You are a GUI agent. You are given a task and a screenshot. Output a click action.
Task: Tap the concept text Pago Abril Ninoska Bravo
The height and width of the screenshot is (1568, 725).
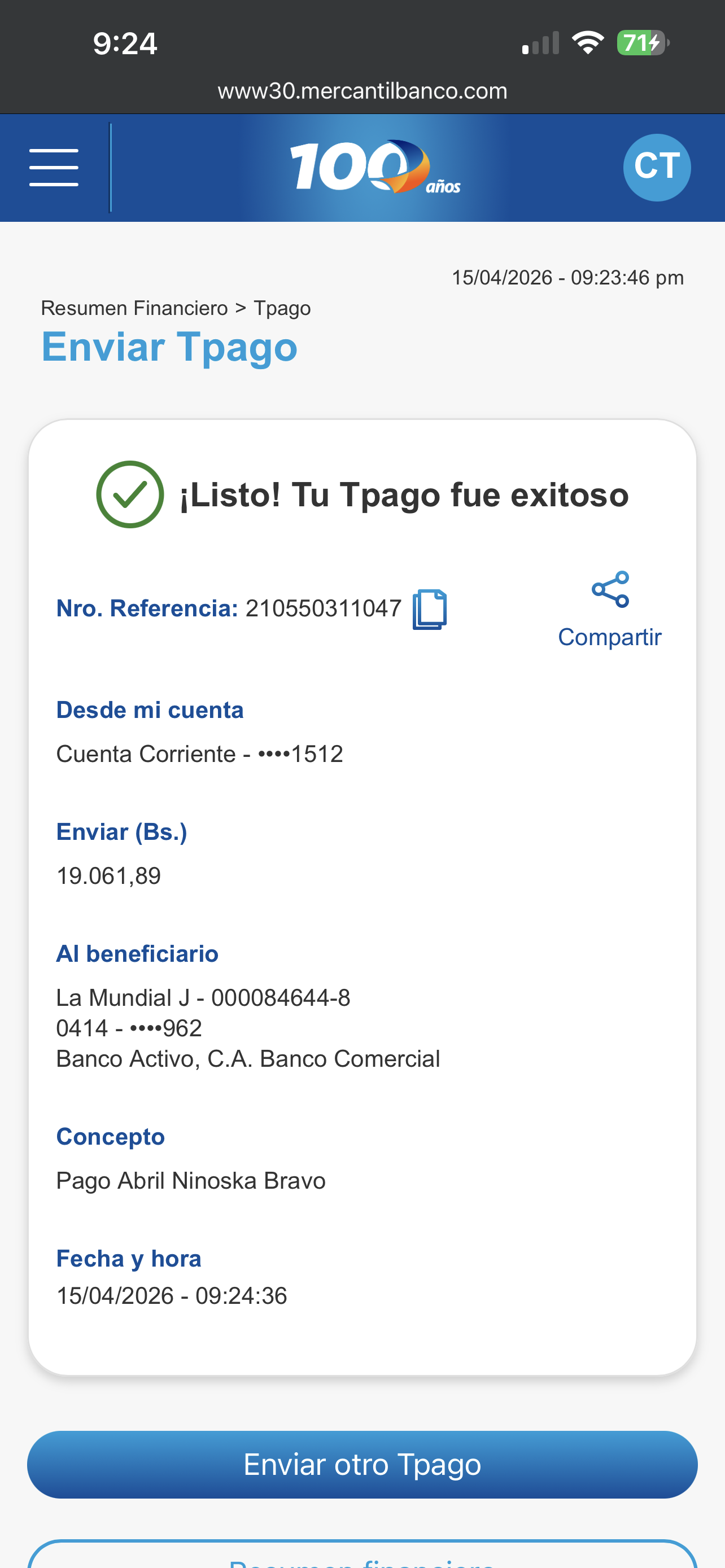click(190, 1181)
